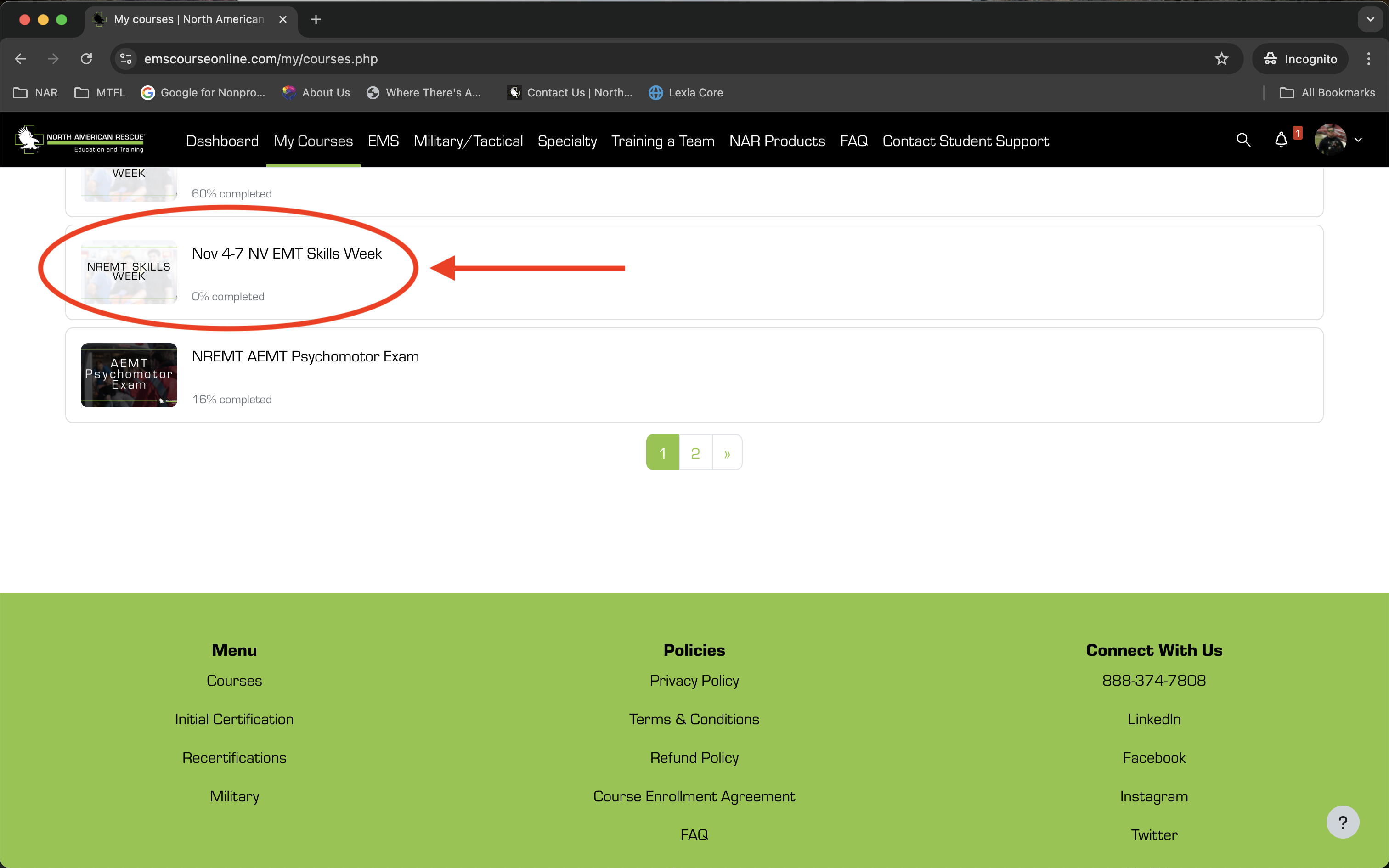Open the Terms & Conditions link
Image resolution: width=1389 pixels, height=868 pixels.
tap(694, 719)
